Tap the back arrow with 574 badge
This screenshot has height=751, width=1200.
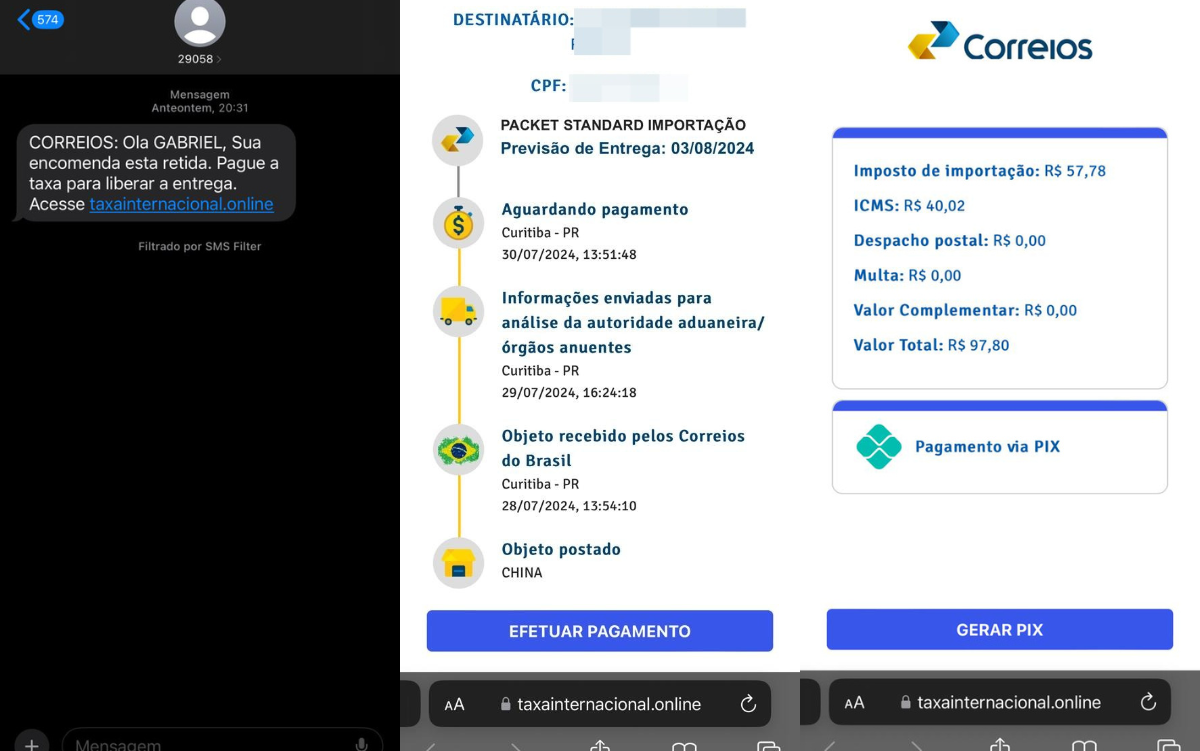tap(40, 19)
